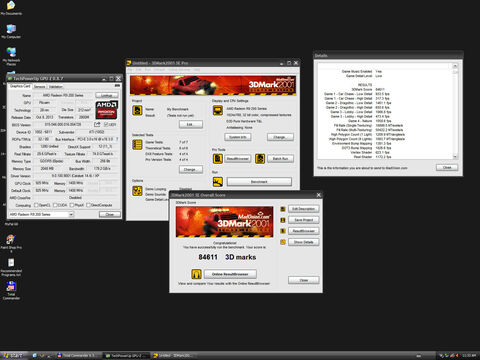Screen dimensions: 480x360
Task: Click the AMD Radeon logo in GPU-Z
Action: click(106, 110)
